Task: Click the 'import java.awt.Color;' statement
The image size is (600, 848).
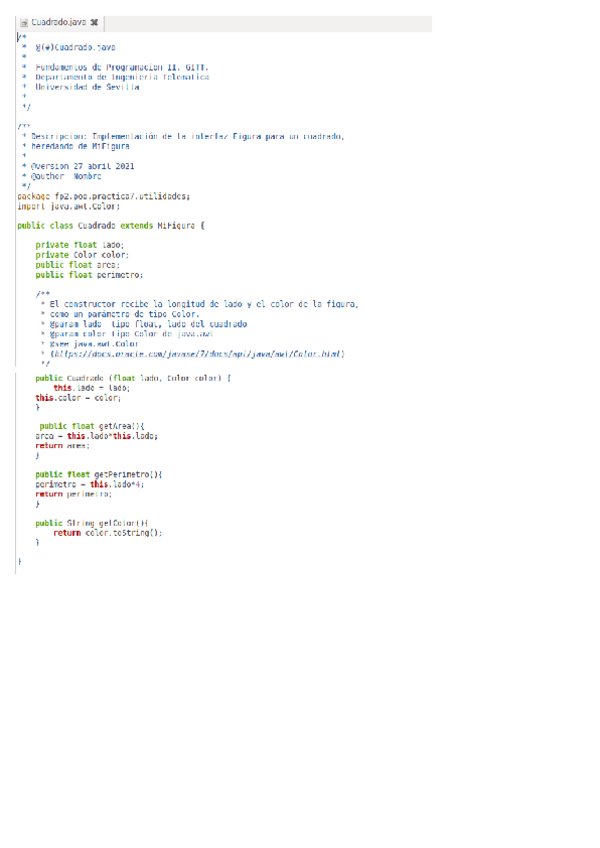Action: pos(69,206)
